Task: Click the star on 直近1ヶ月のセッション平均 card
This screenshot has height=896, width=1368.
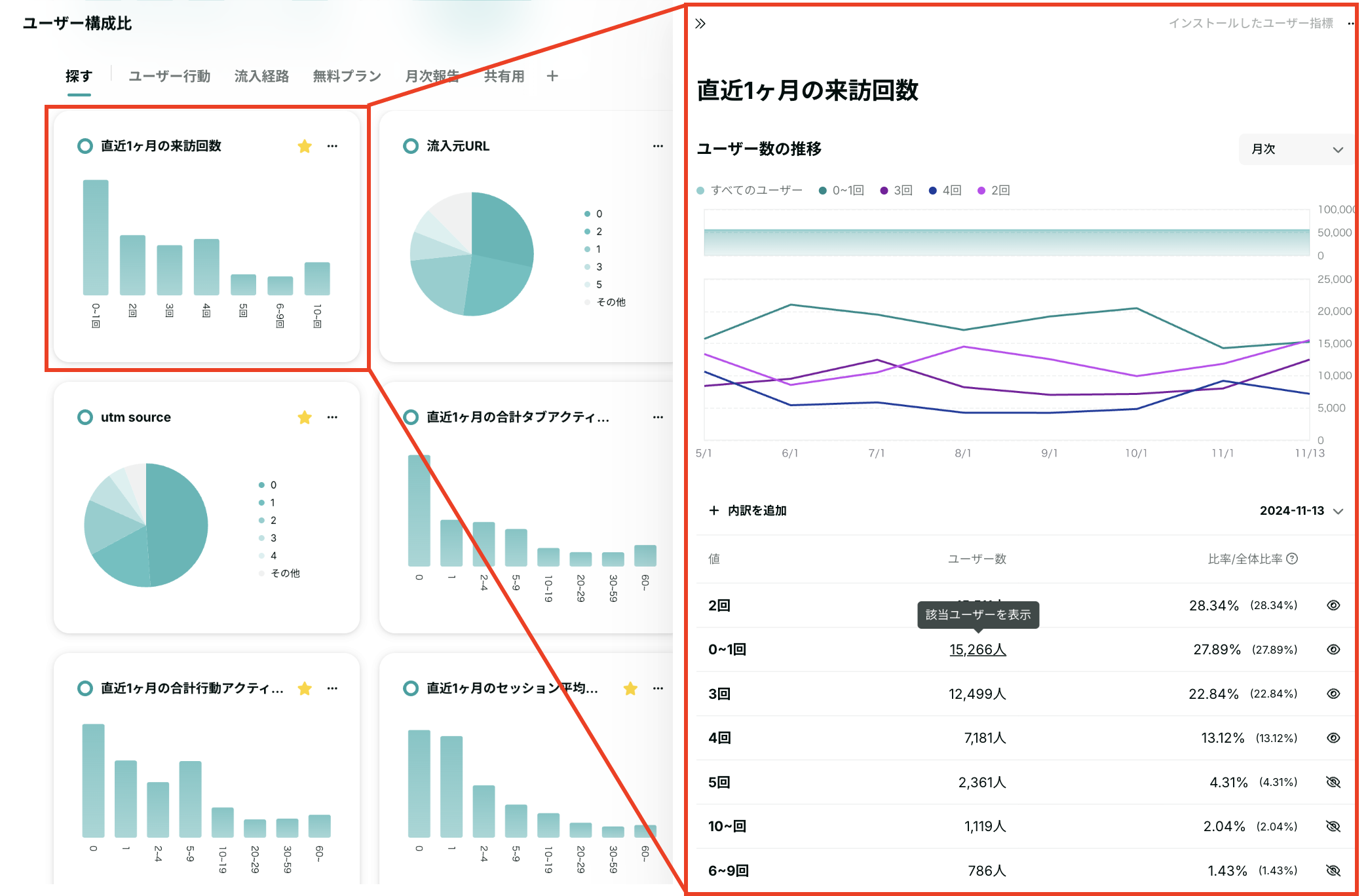Action: [630, 688]
